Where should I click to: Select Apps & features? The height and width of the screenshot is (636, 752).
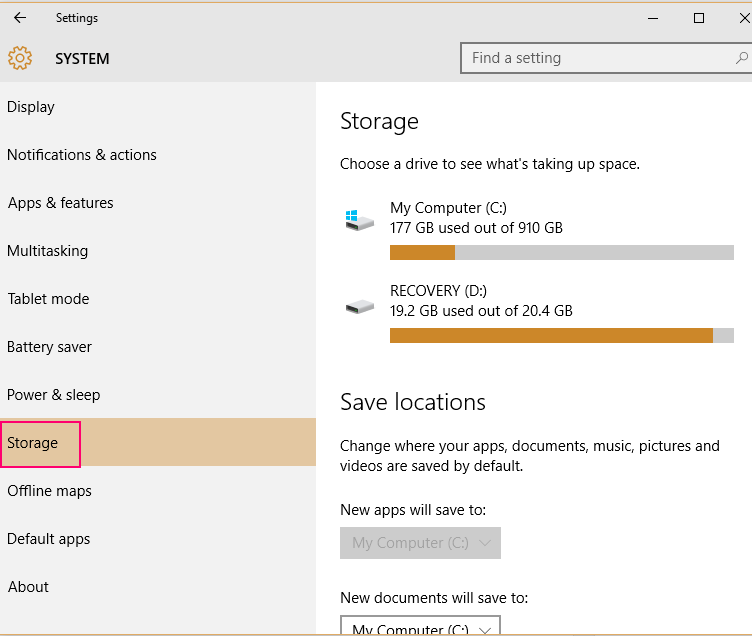pyautogui.click(x=158, y=202)
